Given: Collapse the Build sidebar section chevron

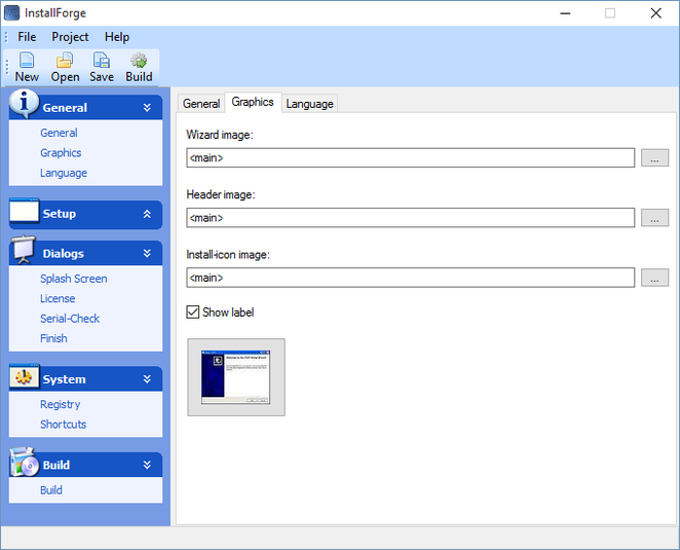Looking at the screenshot, I should click(147, 465).
